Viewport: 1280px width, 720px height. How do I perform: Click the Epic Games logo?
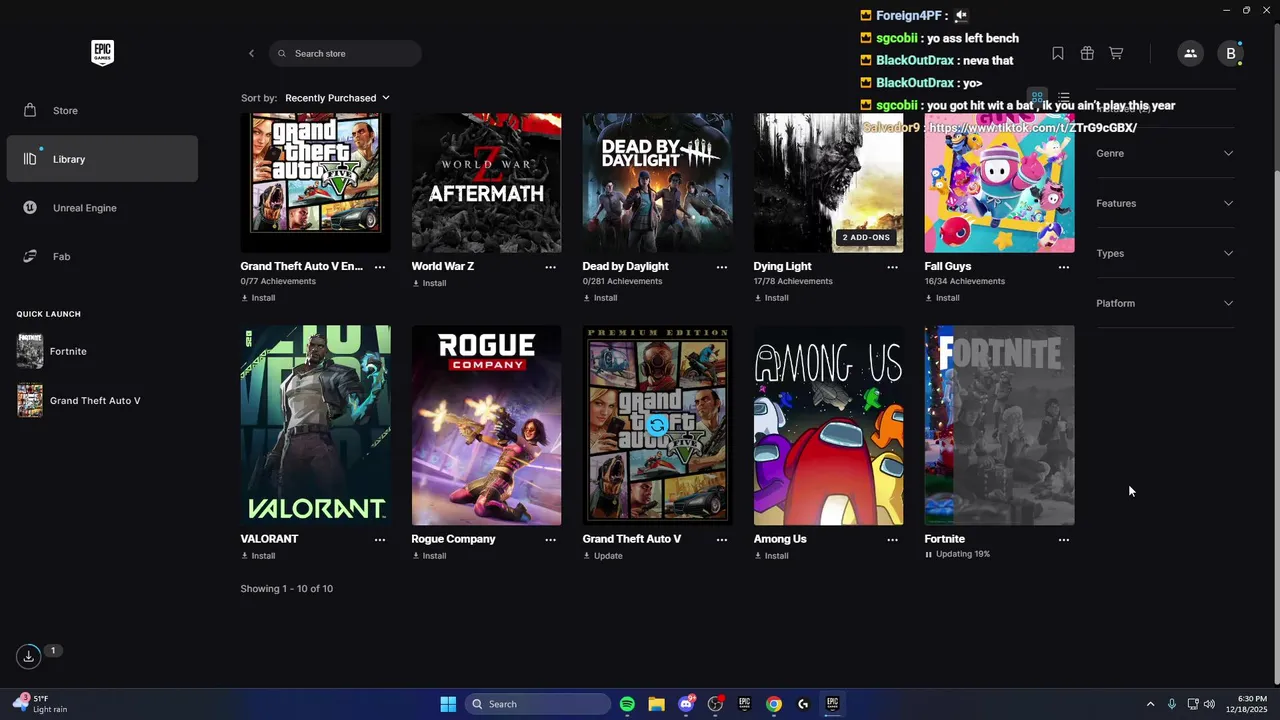102,53
